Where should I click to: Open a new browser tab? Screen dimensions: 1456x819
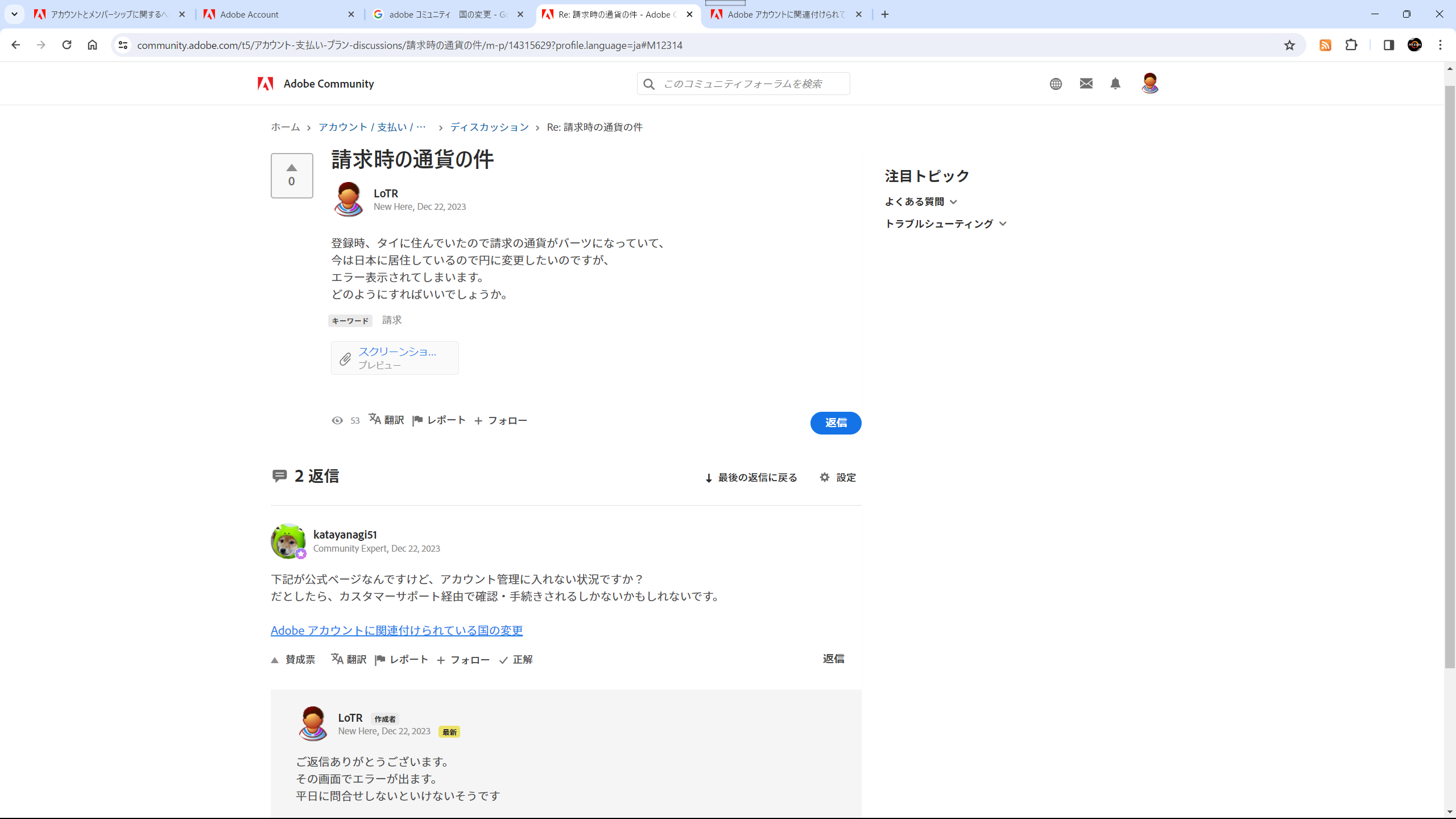pos(885,14)
